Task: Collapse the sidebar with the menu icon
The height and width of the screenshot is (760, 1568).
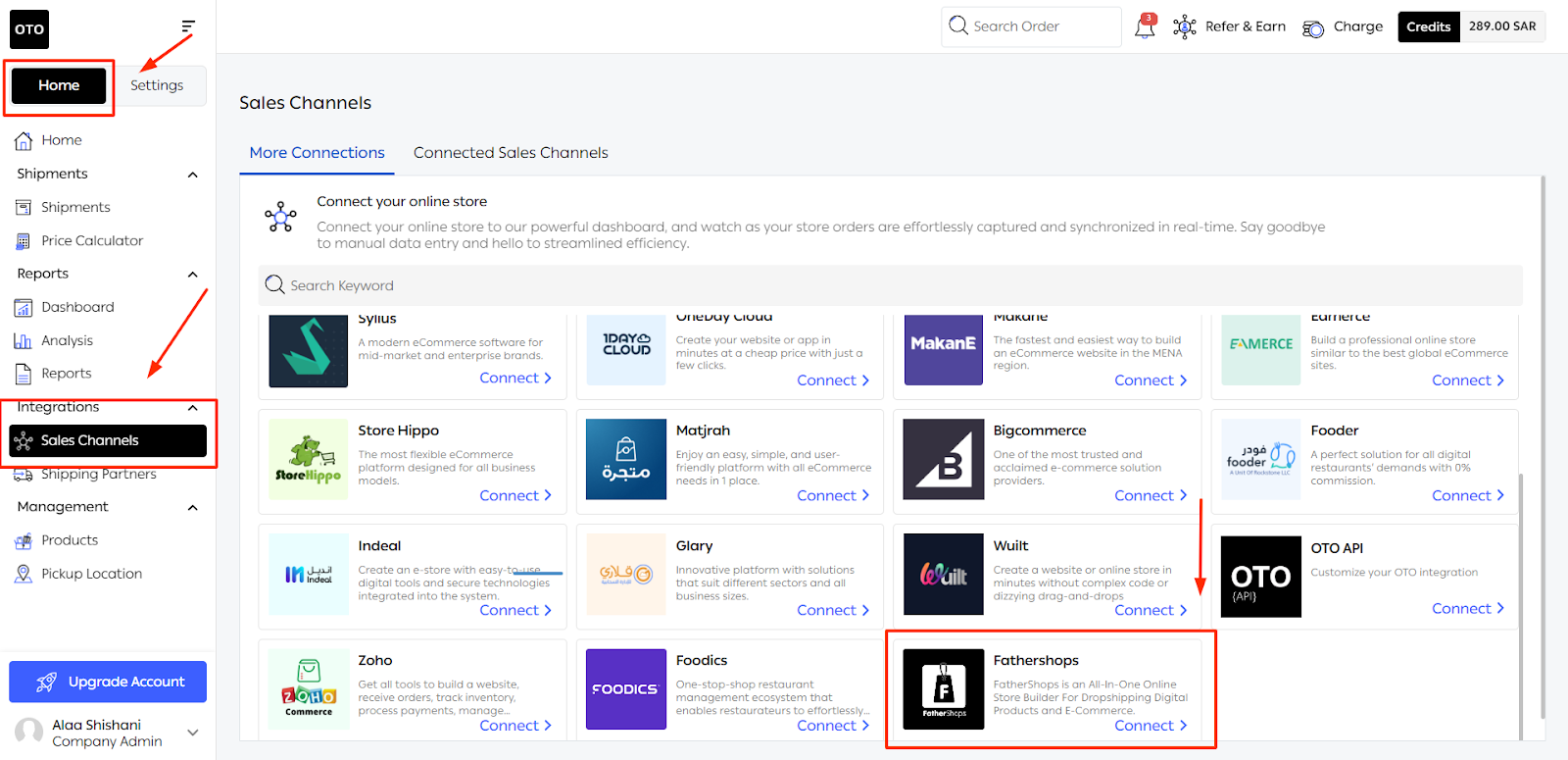Action: [188, 26]
